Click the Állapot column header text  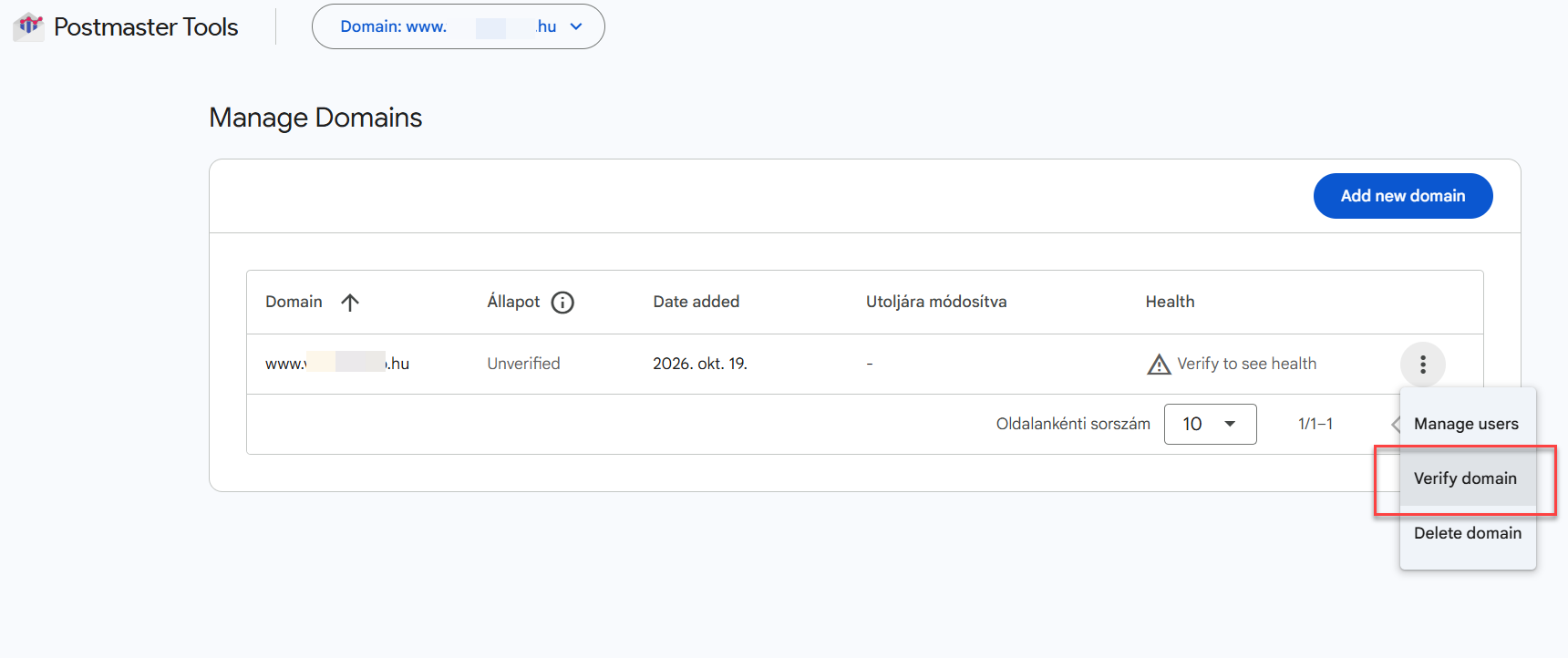tap(513, 302)
